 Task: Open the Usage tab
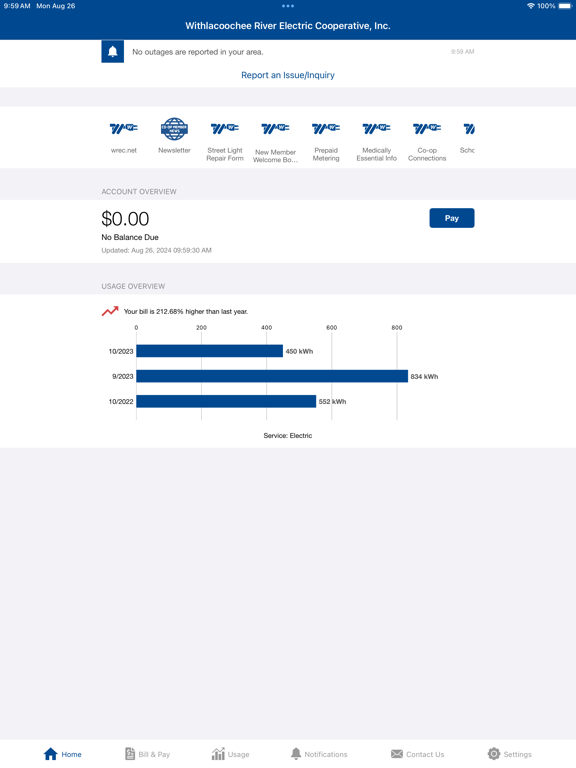click(x=231, y=754)
